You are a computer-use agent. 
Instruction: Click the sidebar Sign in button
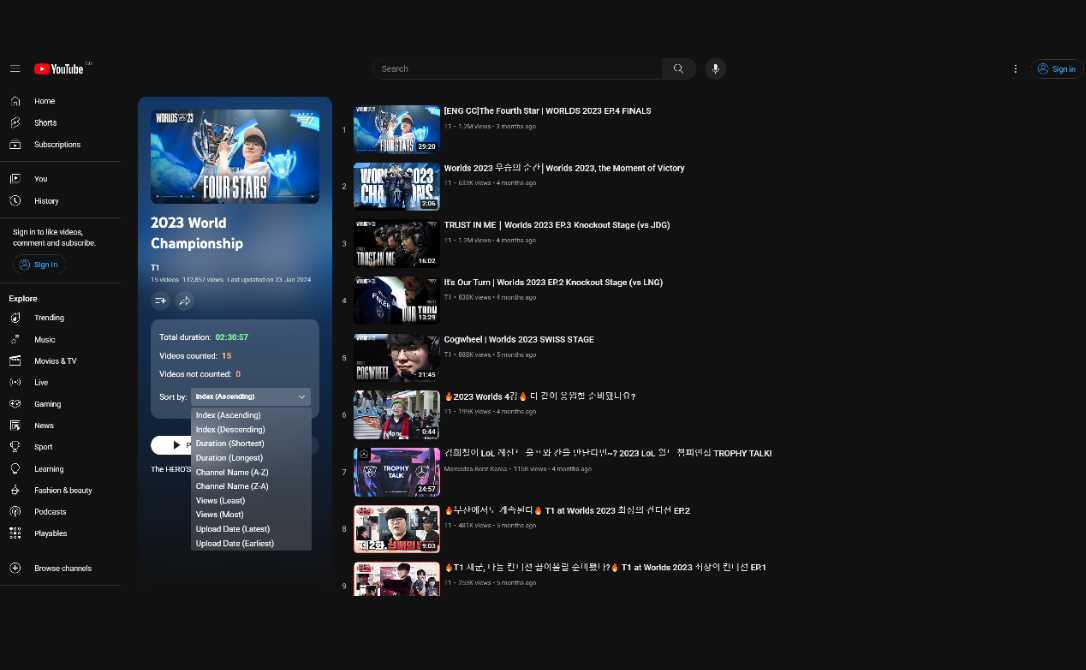pos(39,265)
